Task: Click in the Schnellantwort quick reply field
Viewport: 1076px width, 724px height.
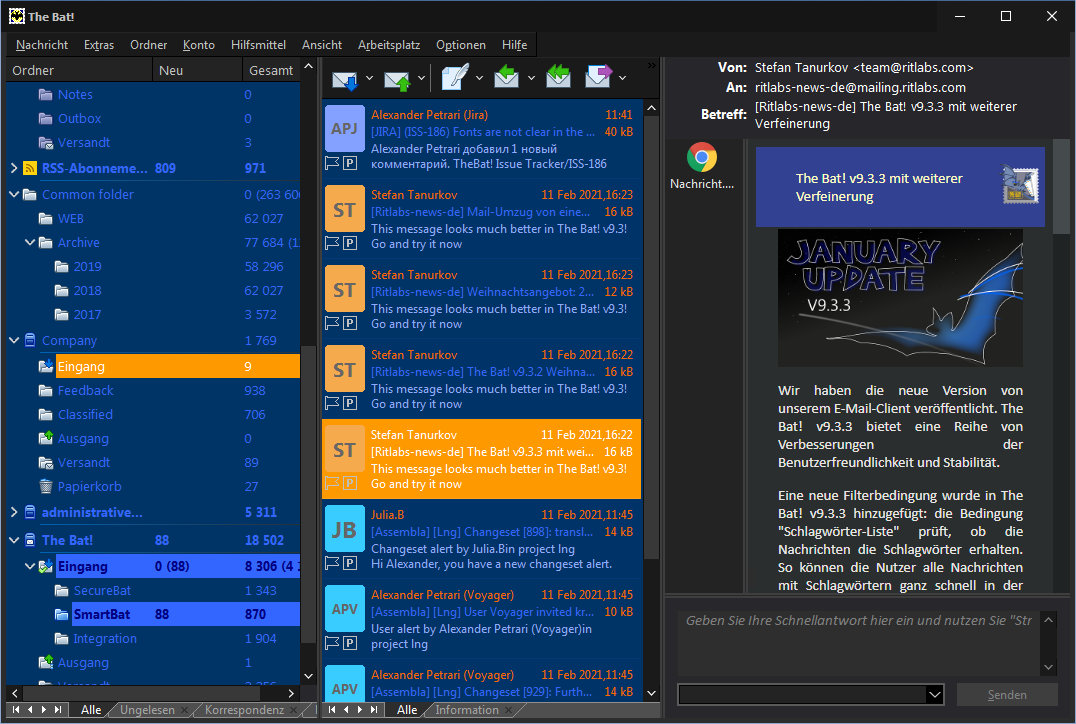Action: [x=859, y=642]
